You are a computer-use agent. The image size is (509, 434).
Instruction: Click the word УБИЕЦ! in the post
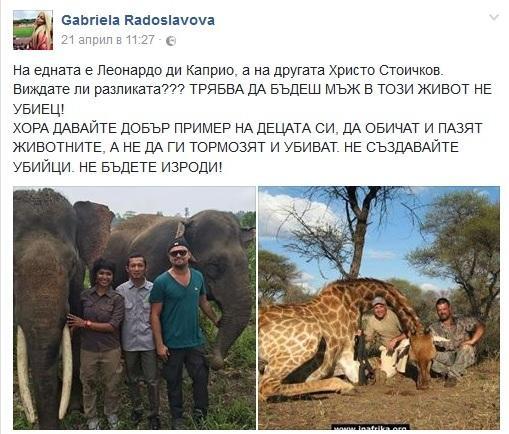[38, 109]
